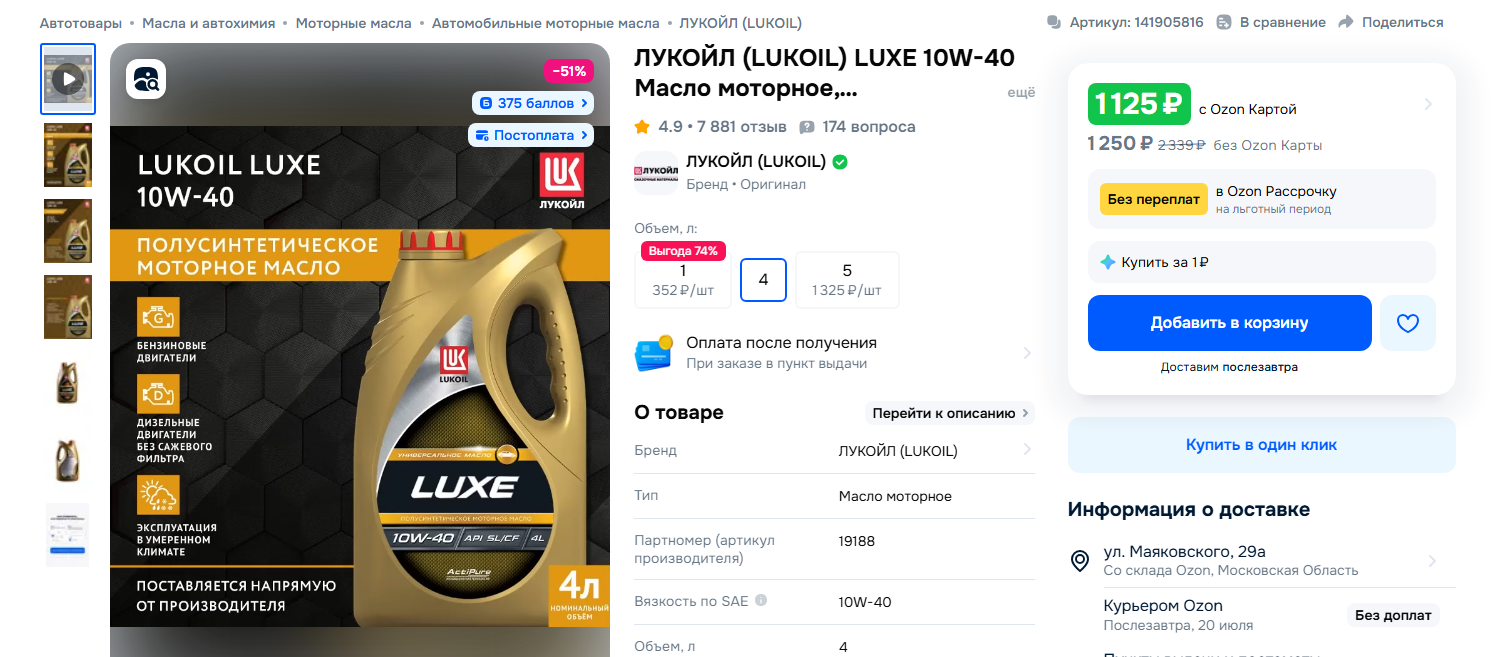
Task: Click the Share arrow icon
Action: tap(1345, 22)
